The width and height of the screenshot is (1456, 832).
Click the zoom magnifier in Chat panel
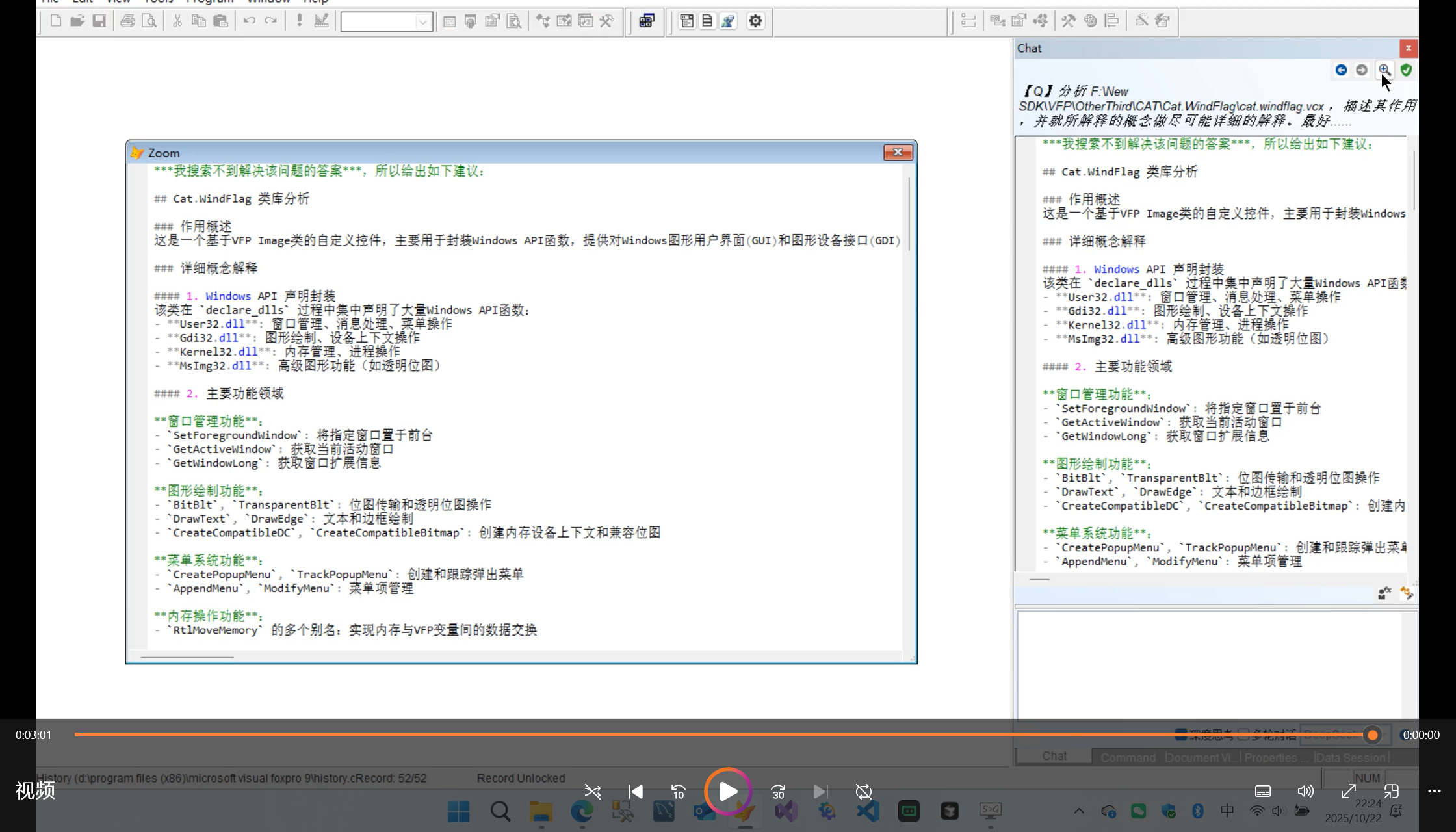[x=1384, y=70]
